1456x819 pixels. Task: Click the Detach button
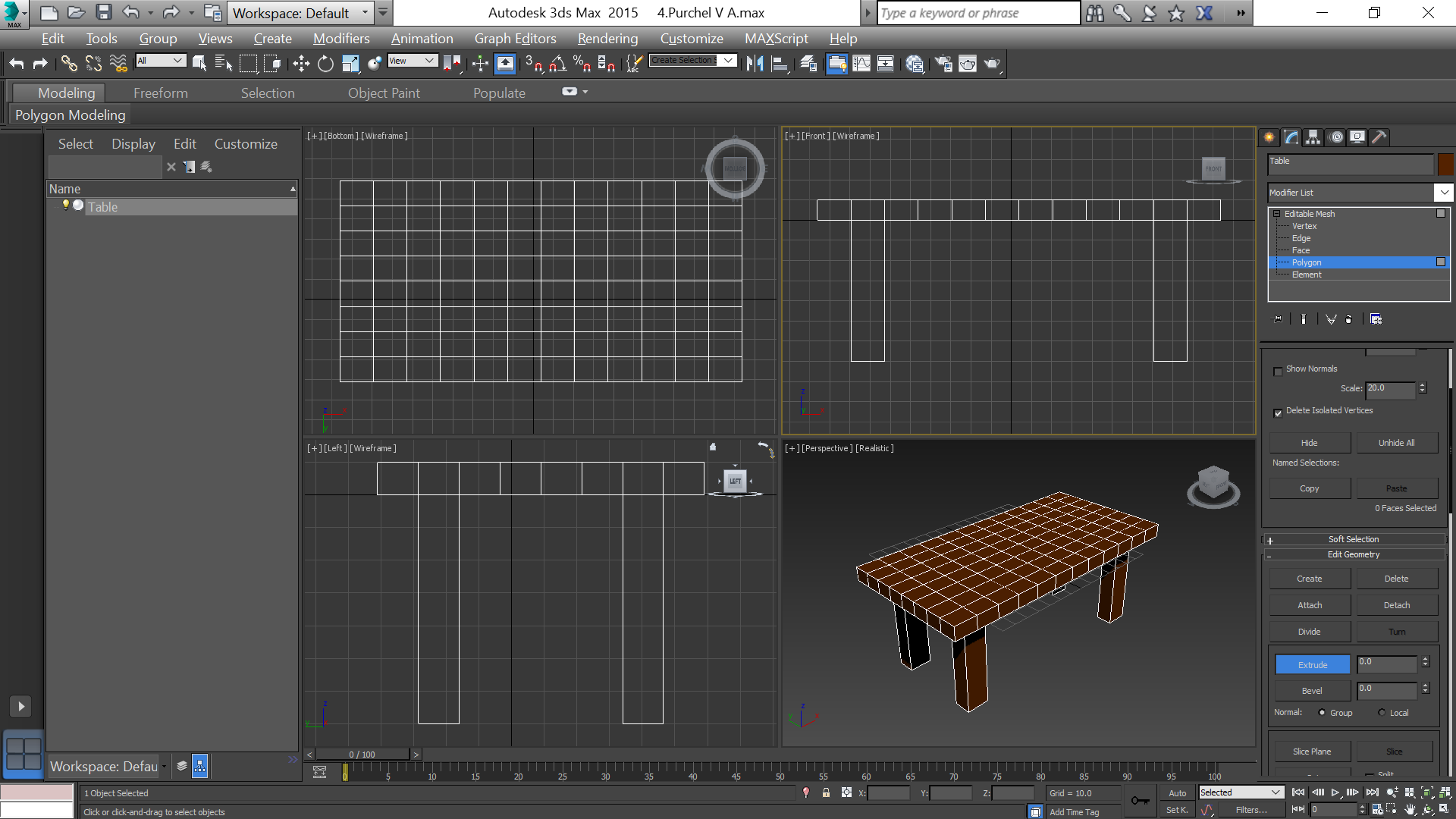coord(1397,605)
